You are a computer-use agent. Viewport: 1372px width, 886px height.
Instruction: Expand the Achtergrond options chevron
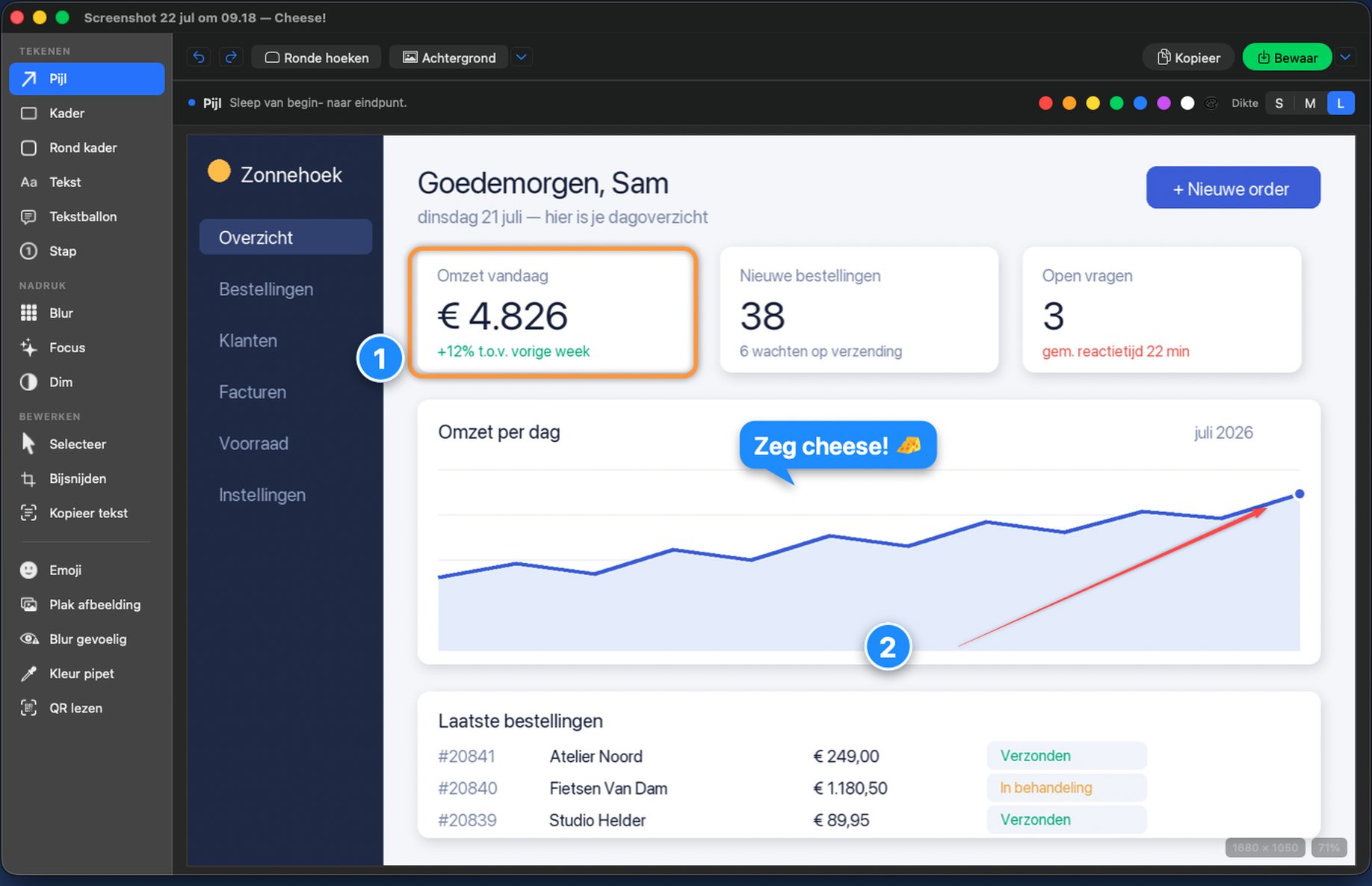click(x=522, y=57)
